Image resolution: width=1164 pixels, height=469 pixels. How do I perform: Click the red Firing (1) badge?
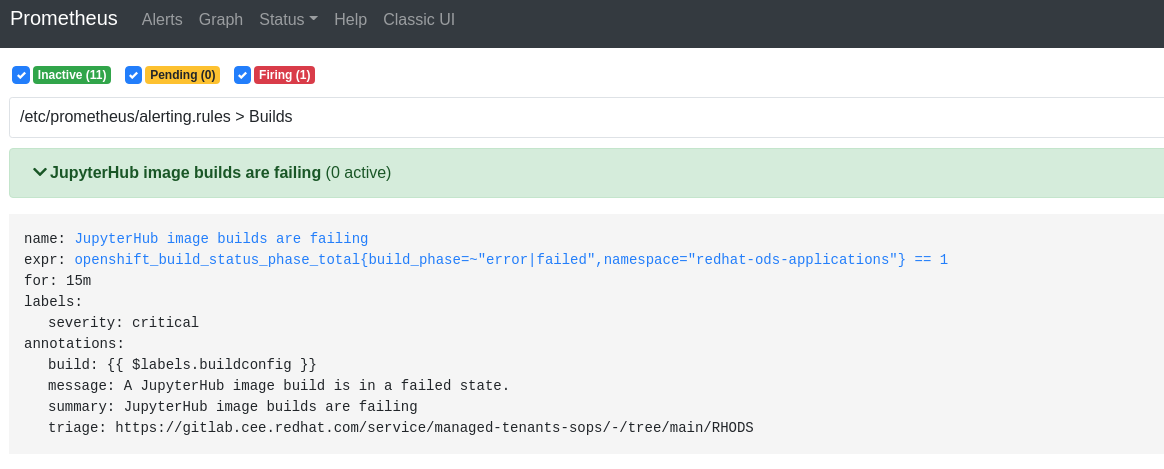tap(284, 75)
